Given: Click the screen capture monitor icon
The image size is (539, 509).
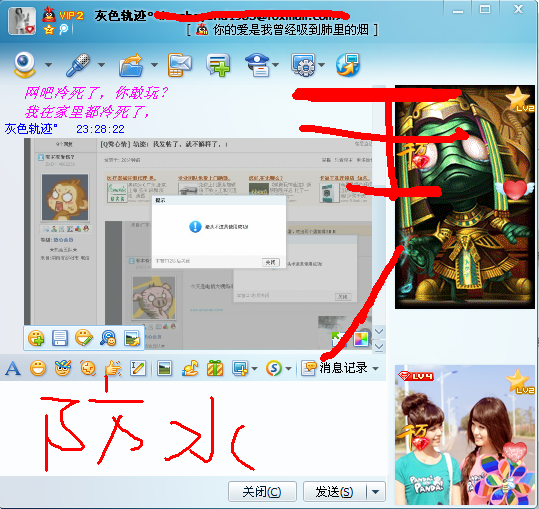Looking at the screenshot, I should coord(240,368).
